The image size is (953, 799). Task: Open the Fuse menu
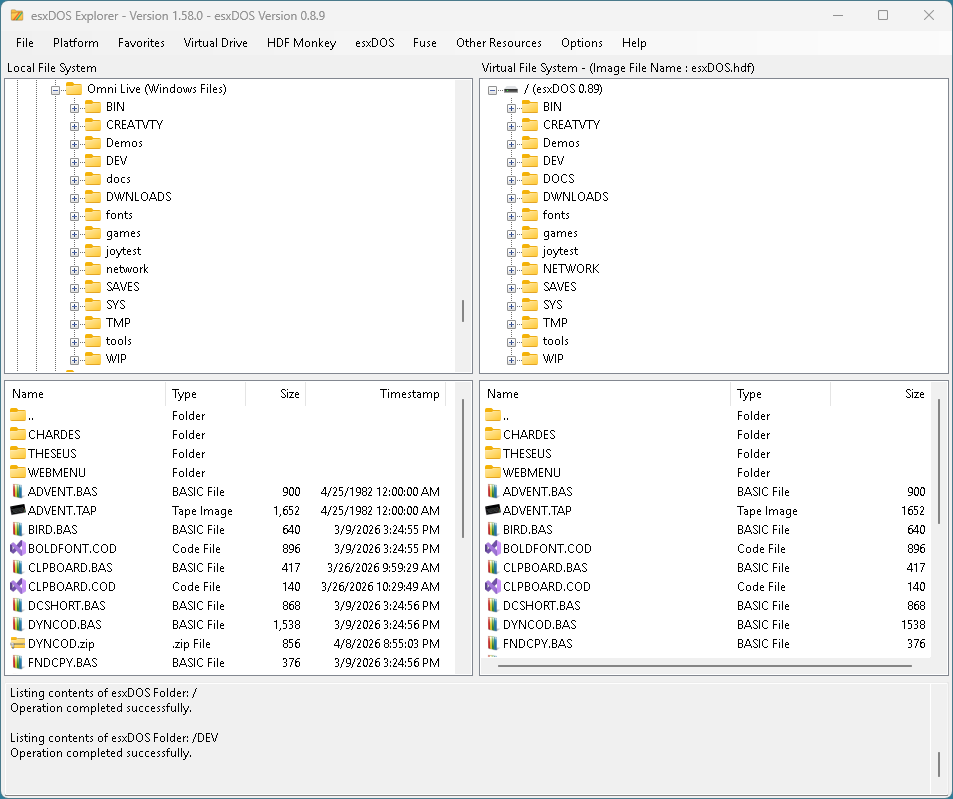pyautogui.click(x=424, y=43)
